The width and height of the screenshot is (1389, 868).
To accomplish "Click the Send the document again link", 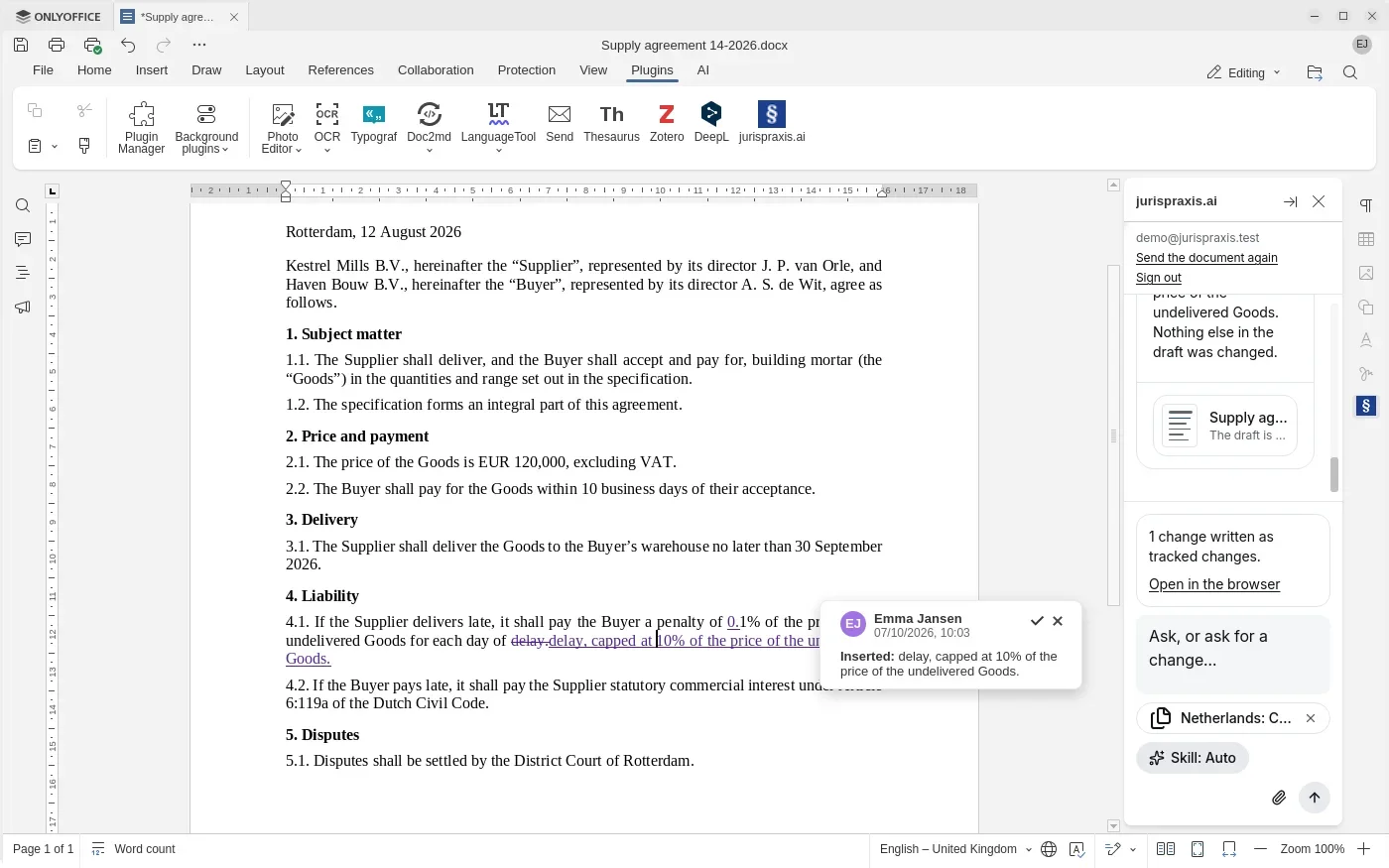I will click(1206, 258).
